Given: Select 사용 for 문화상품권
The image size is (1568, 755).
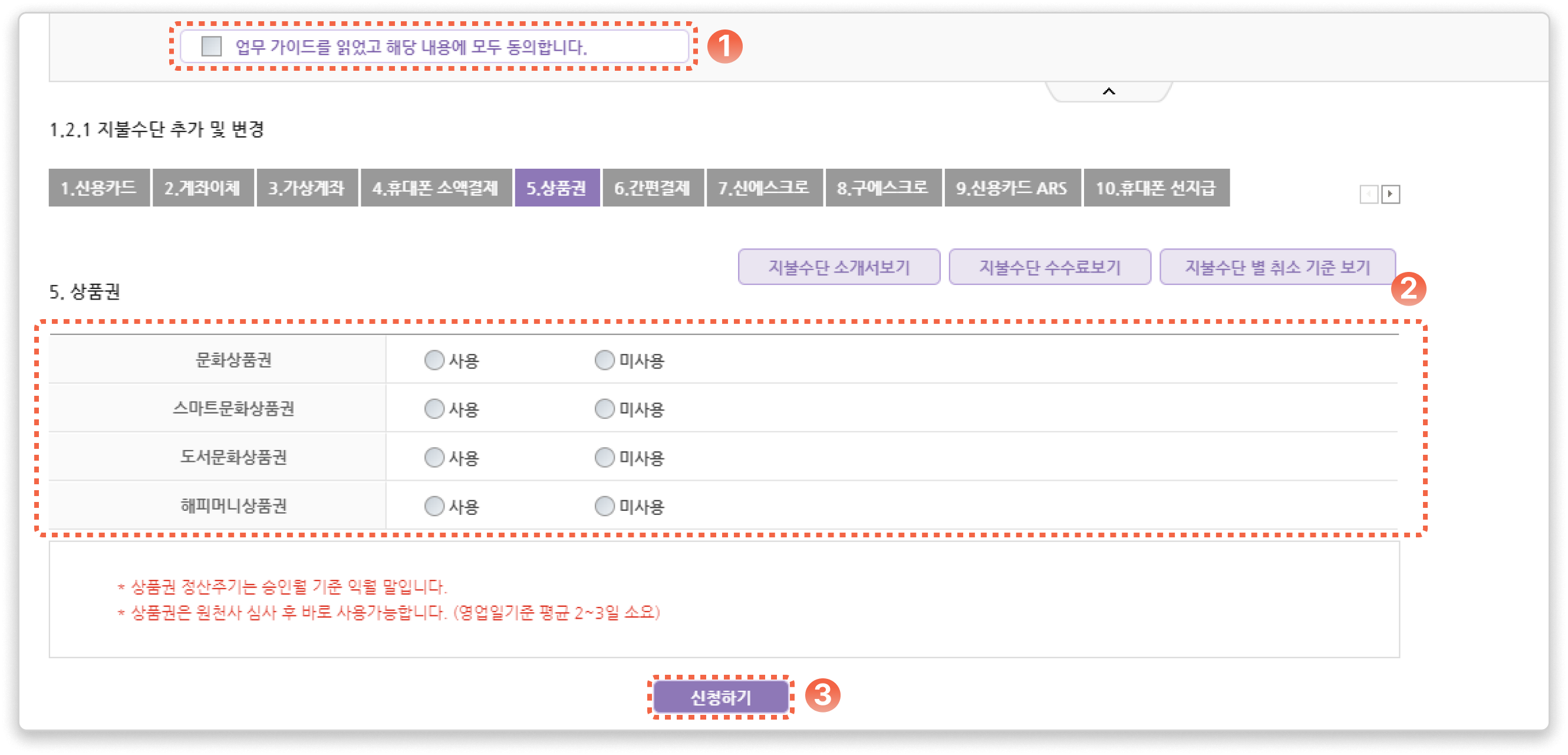Looking at the screenshot, I should click(x=434, y=360).
